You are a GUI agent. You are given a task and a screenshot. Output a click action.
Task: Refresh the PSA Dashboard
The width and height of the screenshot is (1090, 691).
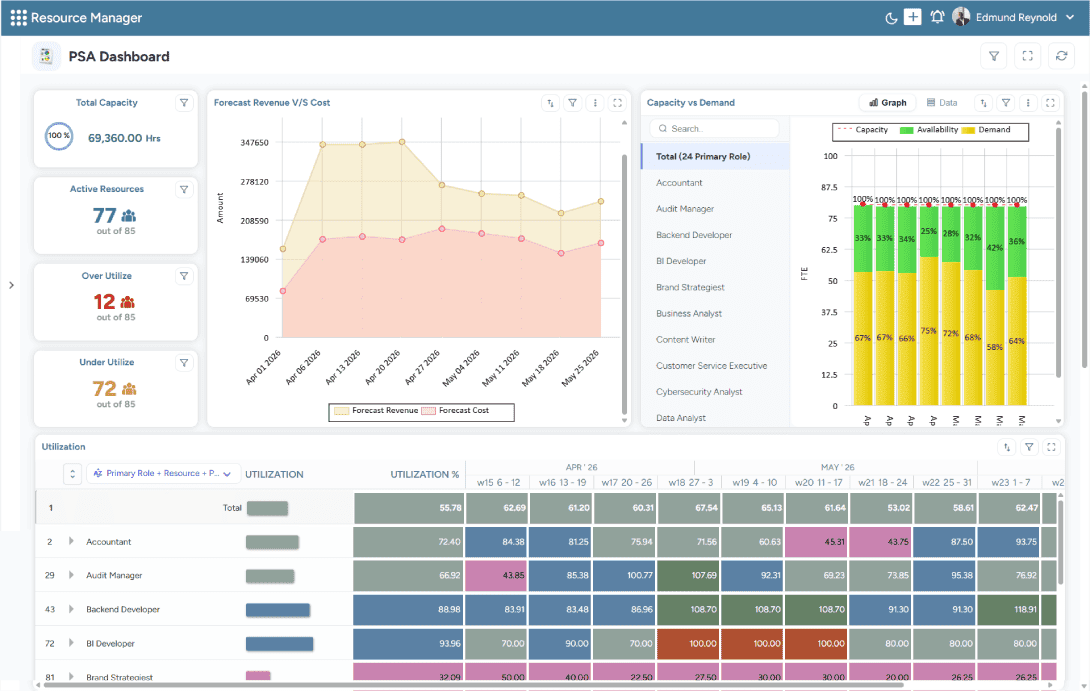[x=1061, y=56]
